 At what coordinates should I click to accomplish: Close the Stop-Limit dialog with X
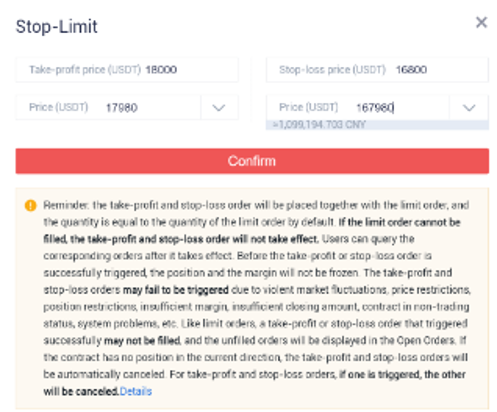[x=481, y=23]
